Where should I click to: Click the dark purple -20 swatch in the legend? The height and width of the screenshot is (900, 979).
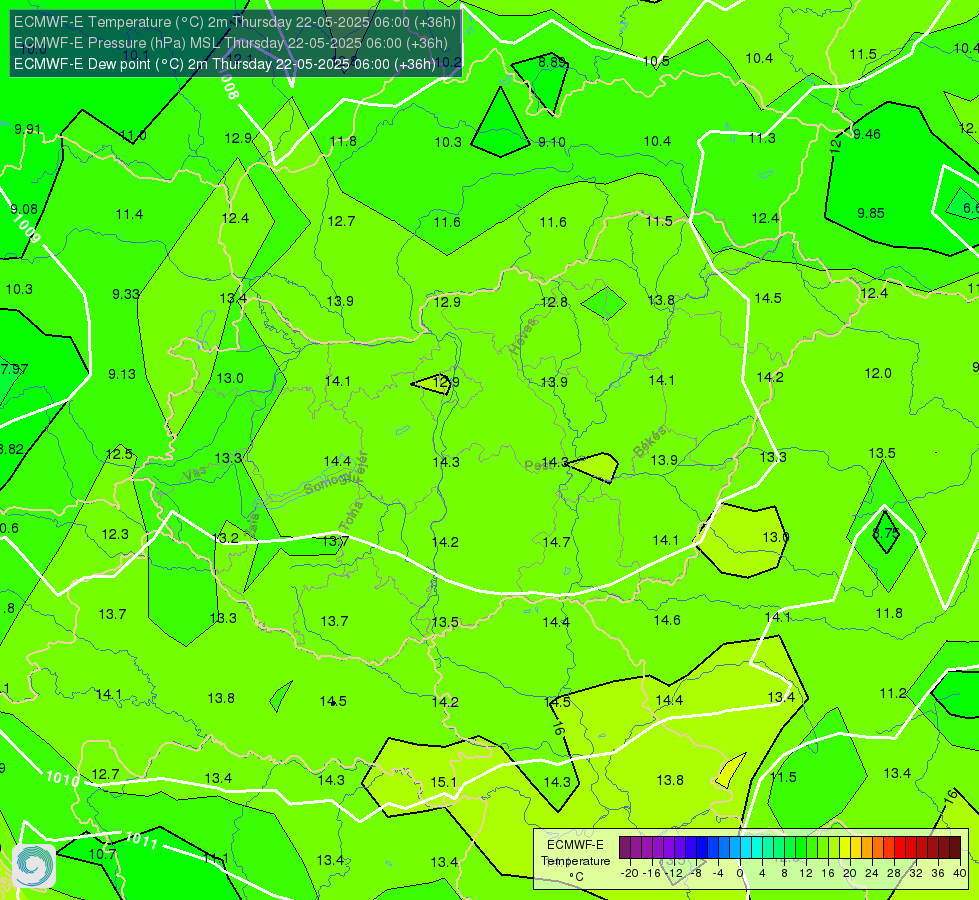click(x=625, y=848)
